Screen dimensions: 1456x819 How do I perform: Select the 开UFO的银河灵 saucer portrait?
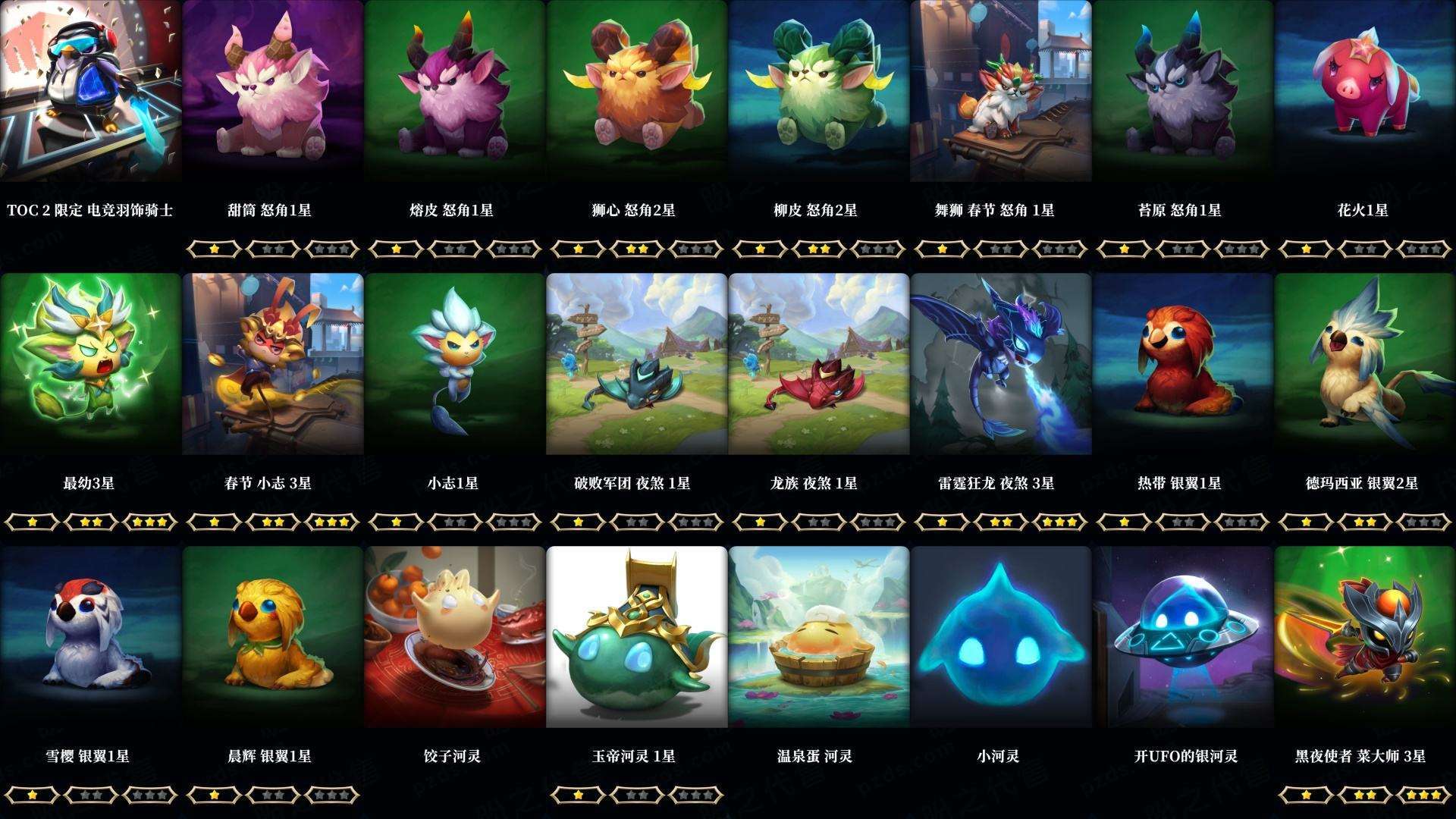coord(1183,637)
